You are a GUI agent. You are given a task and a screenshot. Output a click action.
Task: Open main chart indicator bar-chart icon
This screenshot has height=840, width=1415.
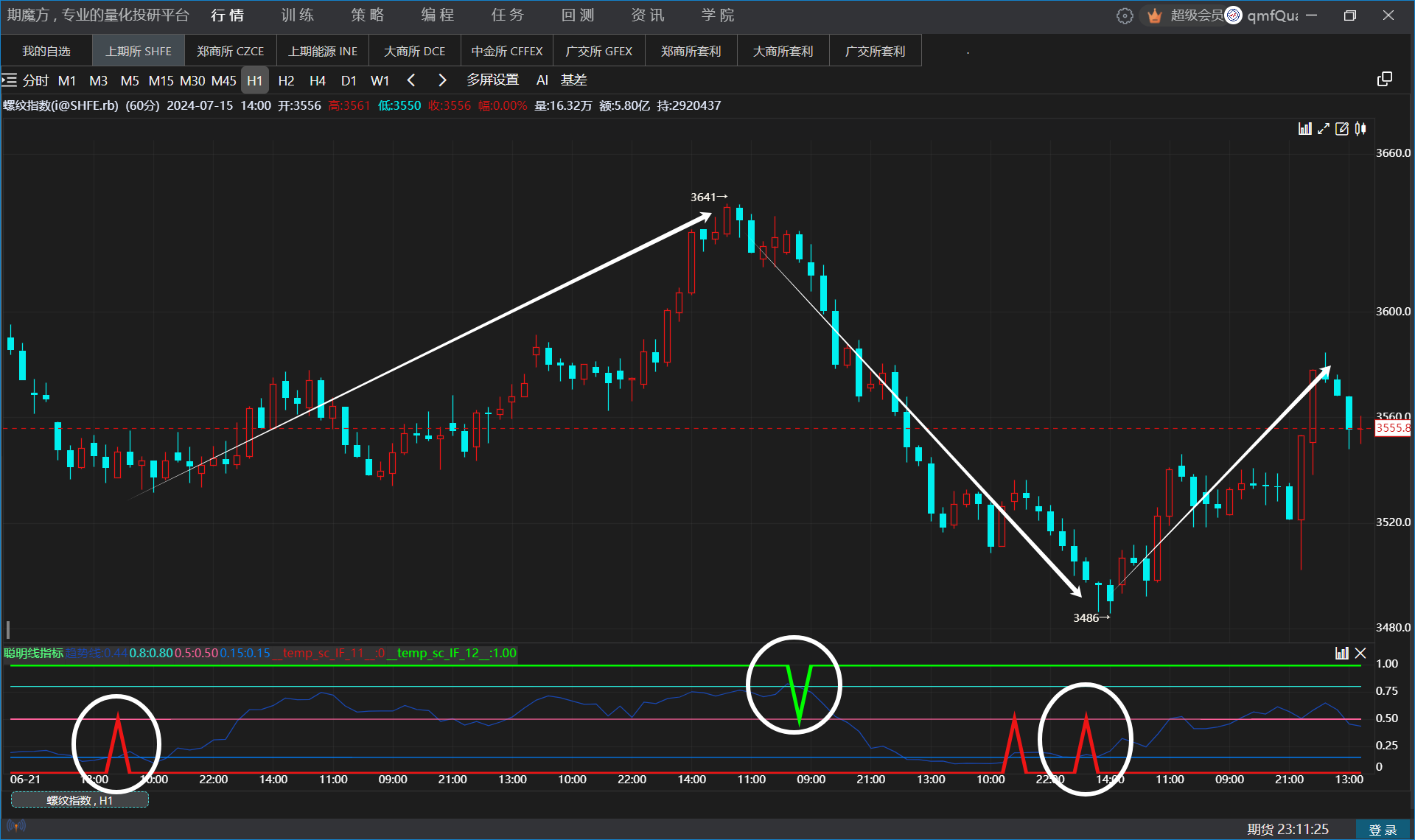(x=1304, y=129)
